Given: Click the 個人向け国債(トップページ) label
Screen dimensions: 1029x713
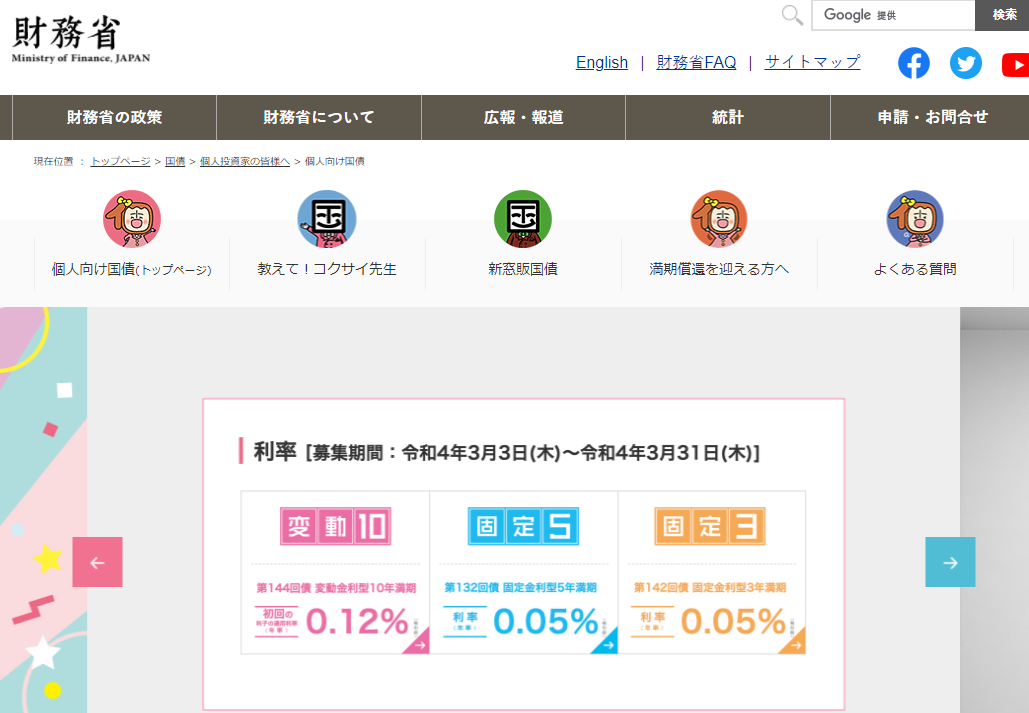Looking at the screenshot, I should 132,269.
